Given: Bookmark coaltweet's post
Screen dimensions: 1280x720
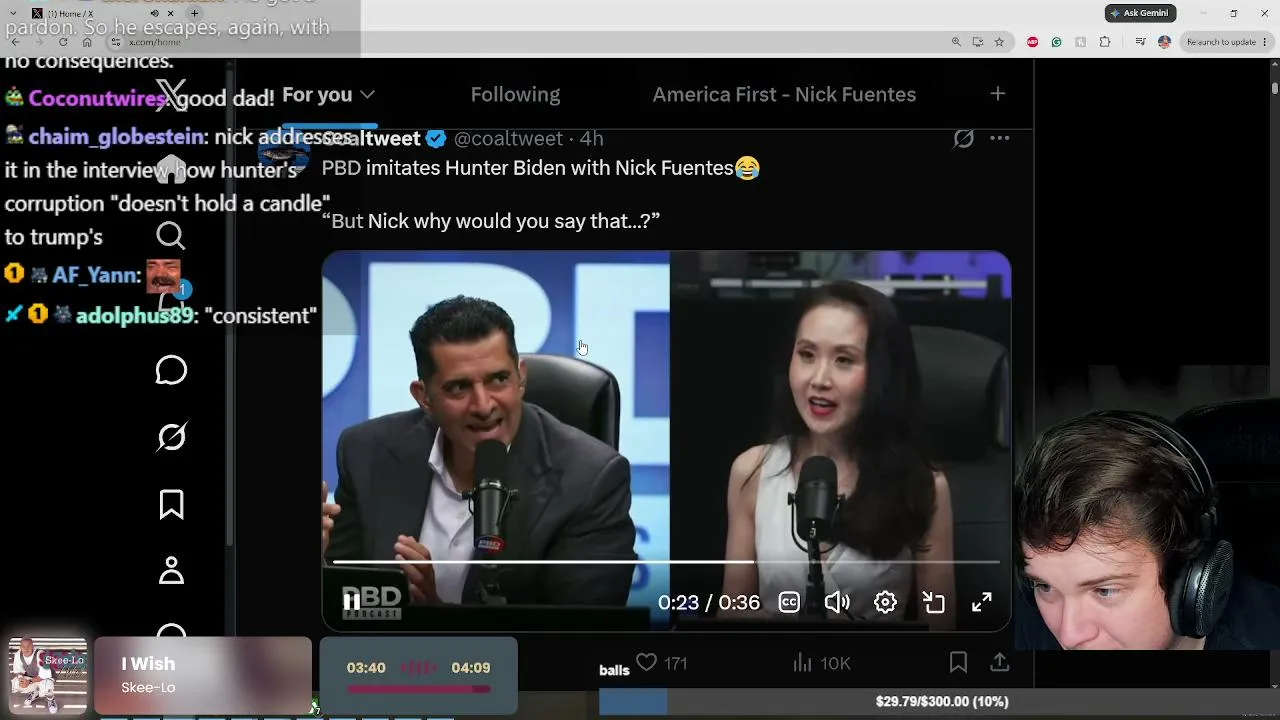Looking at the screenshot, I should tap(958, 662).
